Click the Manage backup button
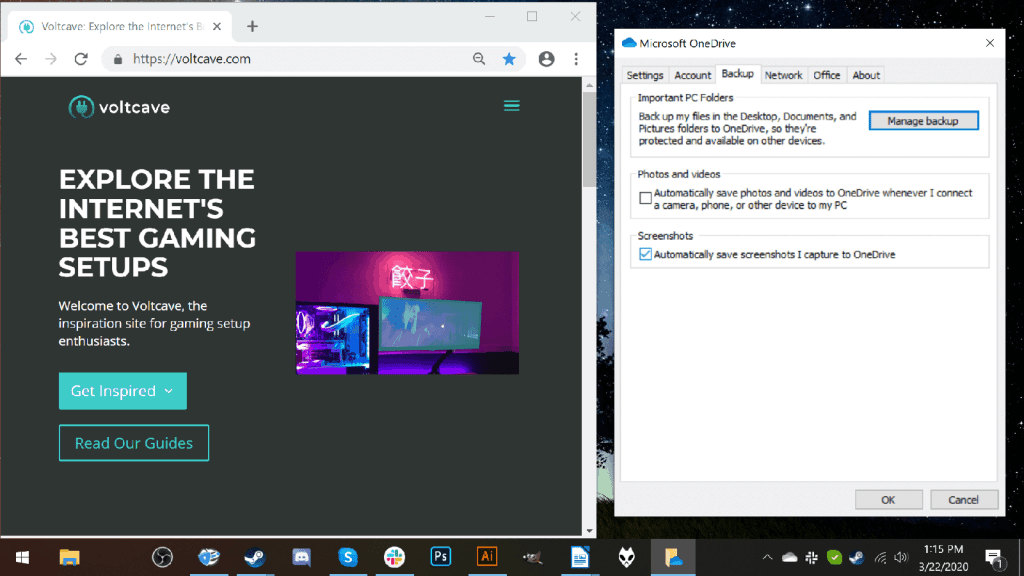Viewport: 1024px width, 576px height. (923, 121)
